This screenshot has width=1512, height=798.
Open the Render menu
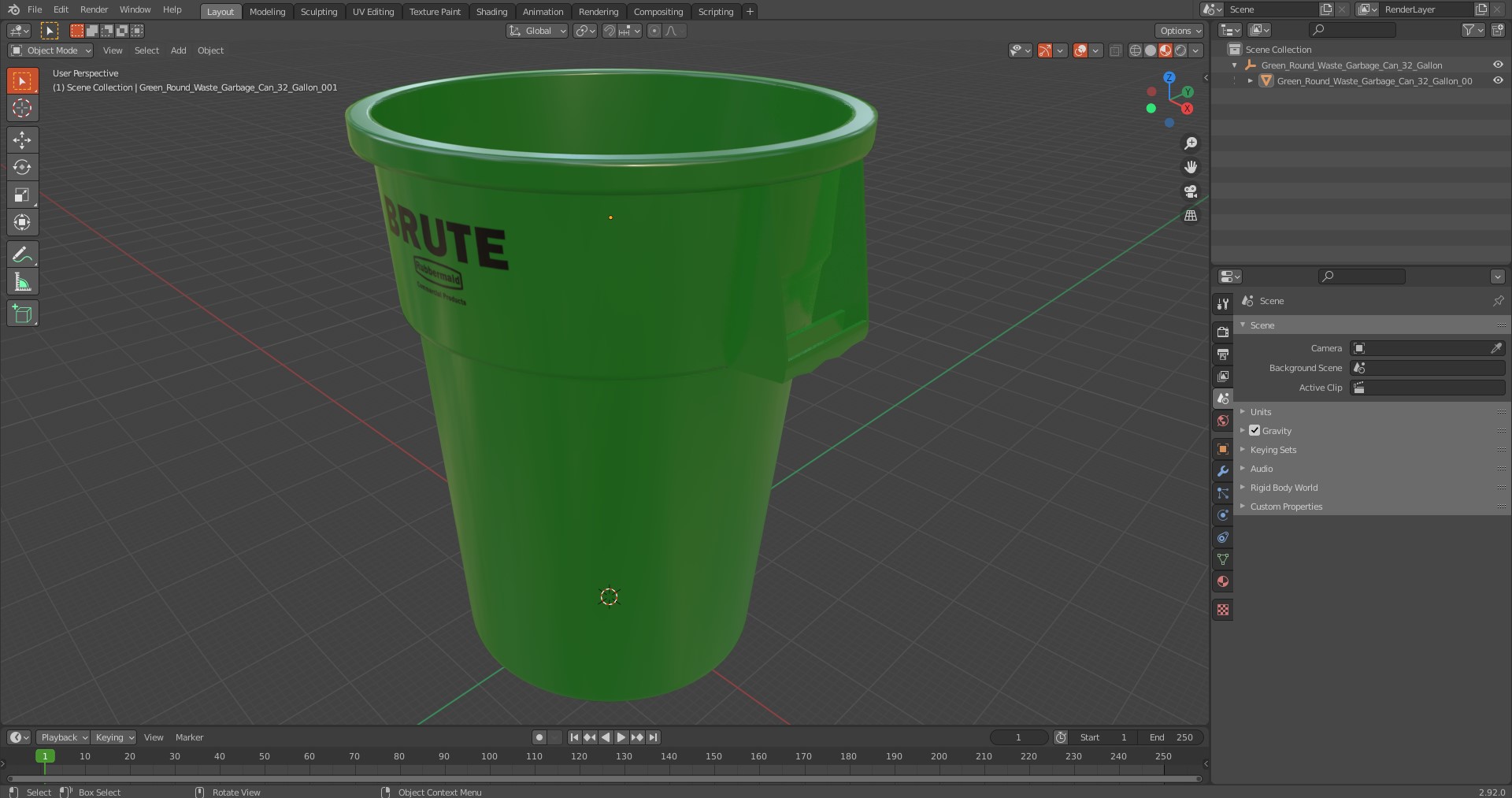click(x=94, y=9)
